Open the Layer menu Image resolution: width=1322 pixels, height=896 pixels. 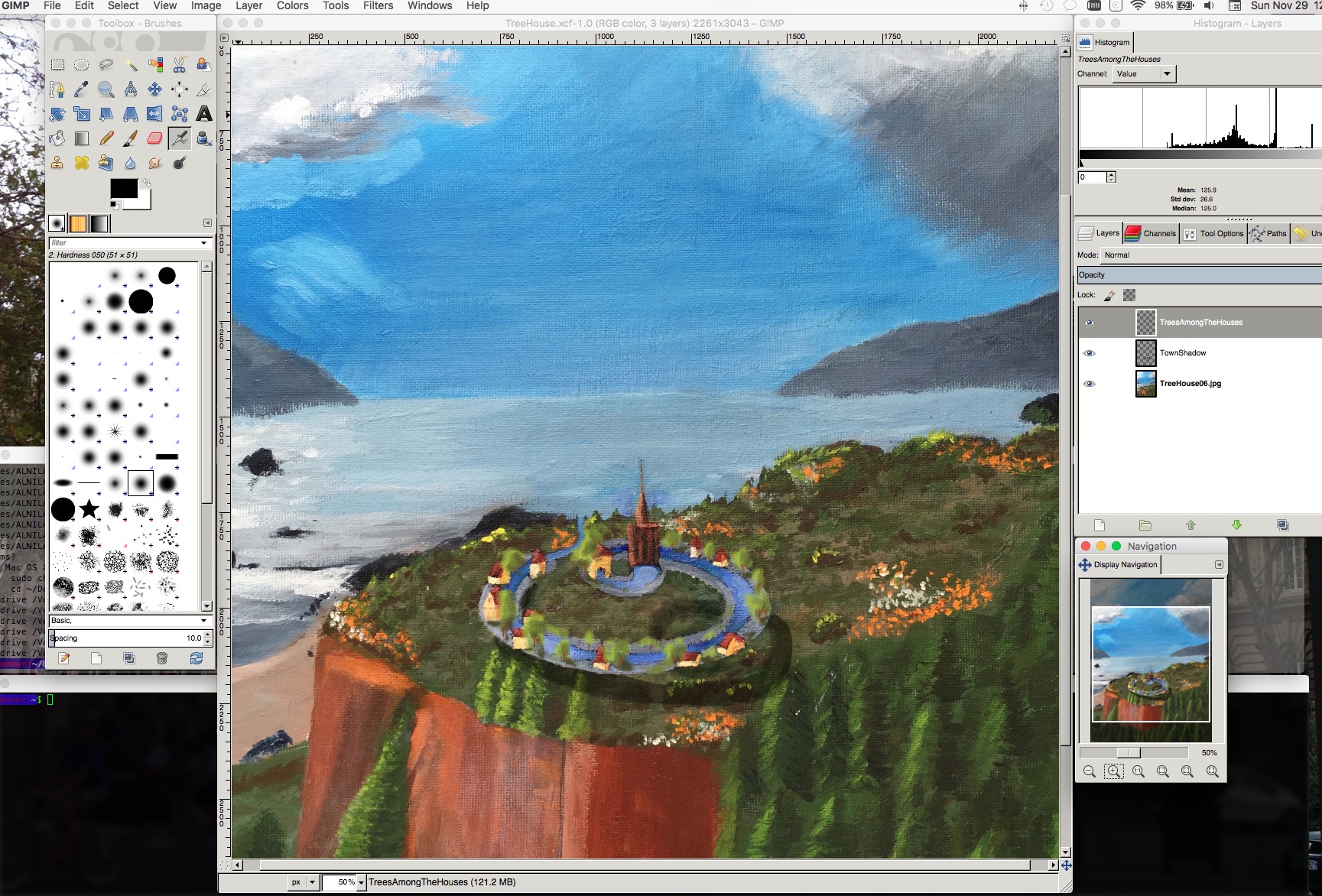pos(249,6)
